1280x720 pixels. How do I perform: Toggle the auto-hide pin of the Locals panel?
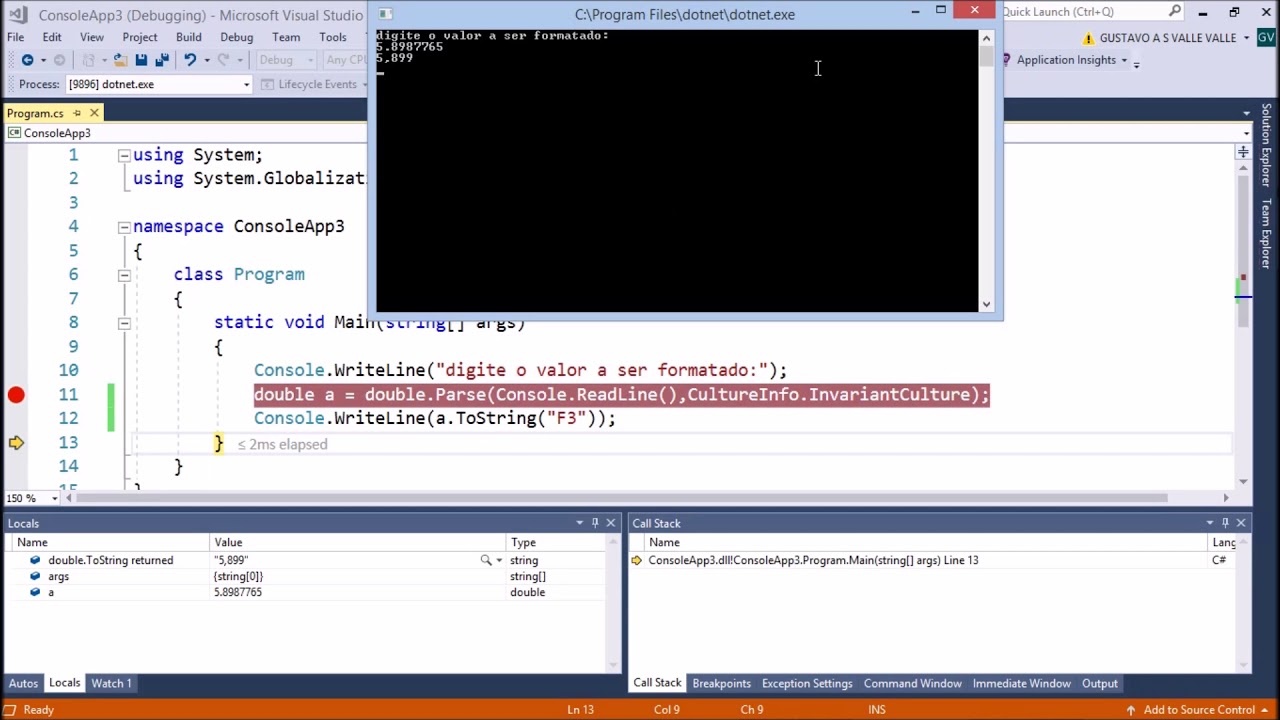[595, 523]
